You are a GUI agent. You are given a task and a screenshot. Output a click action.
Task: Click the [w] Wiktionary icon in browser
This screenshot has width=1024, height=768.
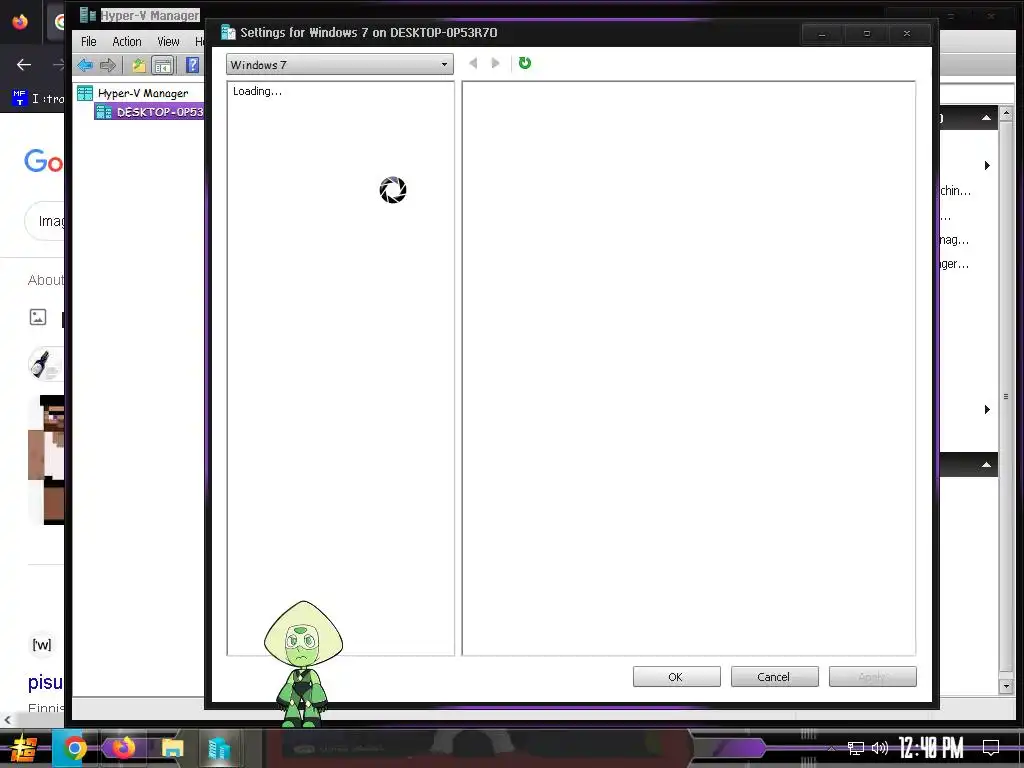[x=41, y=645]
